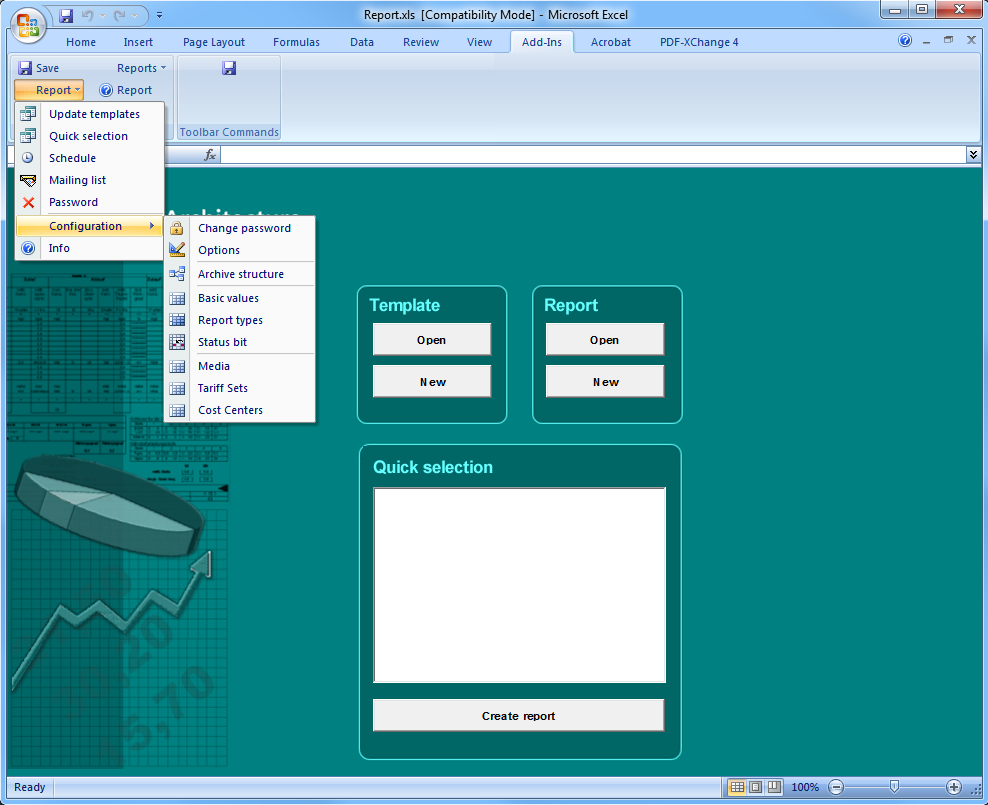Image resolution: width=988 pixels, height=805 pixels.
Task: Click the New button under Template
Action: pyautogui.click(x=432, y=382)
